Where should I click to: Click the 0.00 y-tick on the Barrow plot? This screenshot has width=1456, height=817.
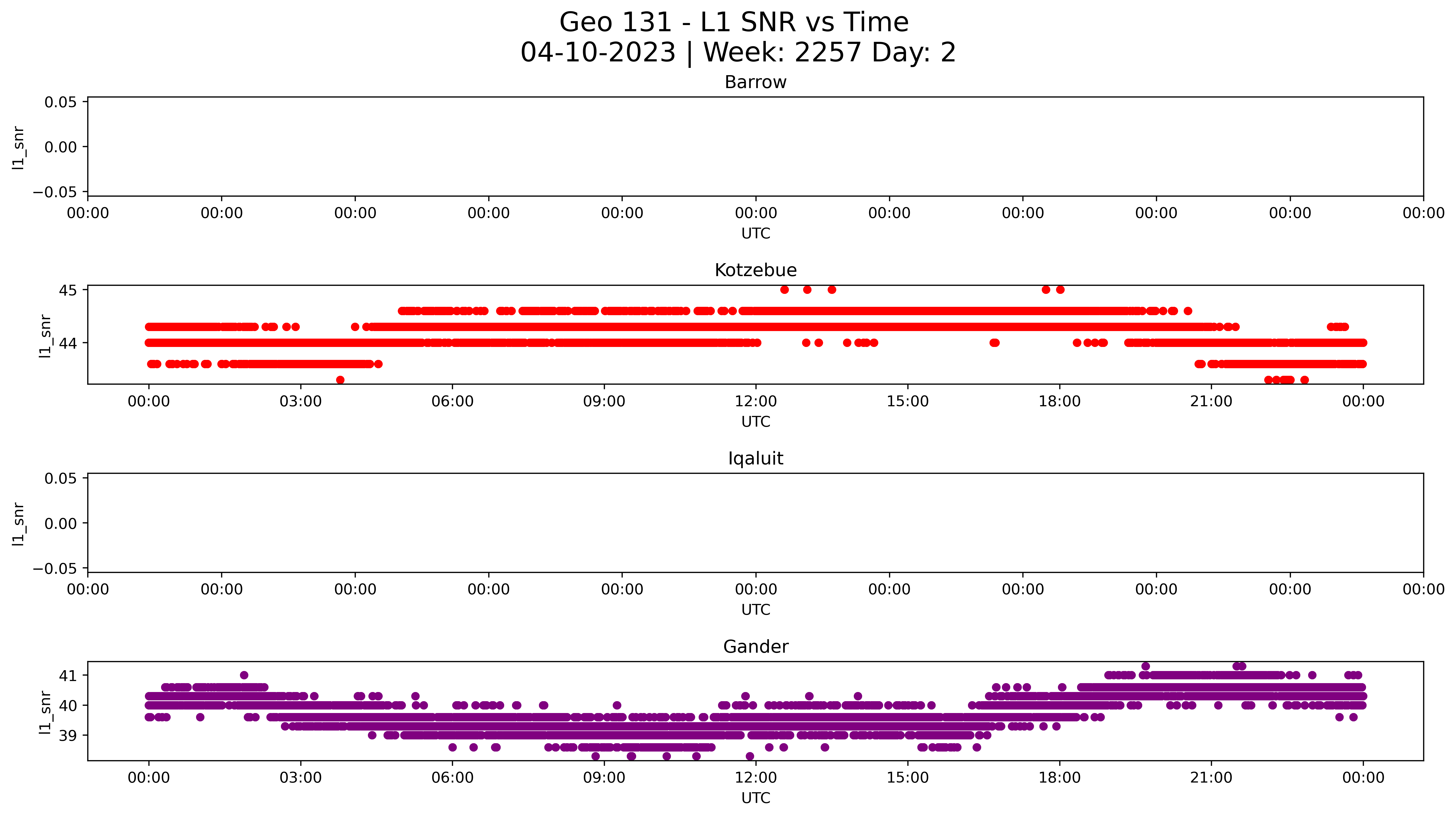pyautogui.click(x=61, y=147)
